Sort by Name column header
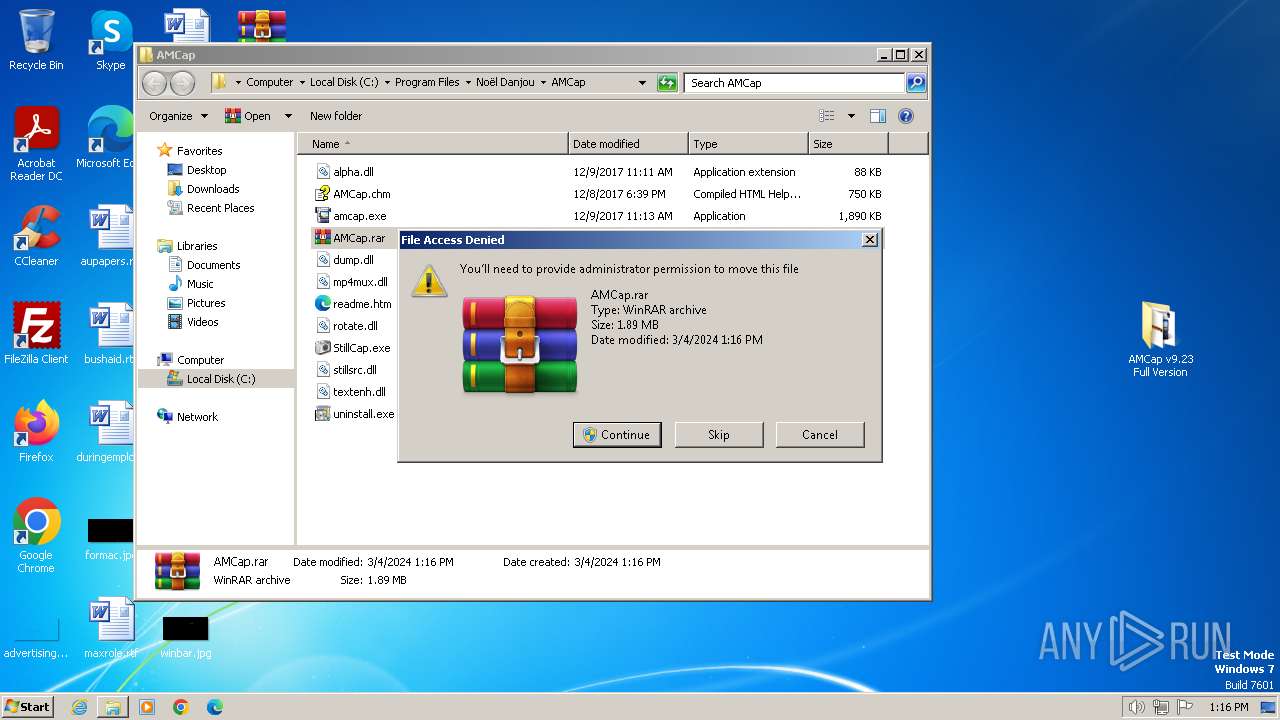Screen dimensions: 1280x720 tap(433, 144)
